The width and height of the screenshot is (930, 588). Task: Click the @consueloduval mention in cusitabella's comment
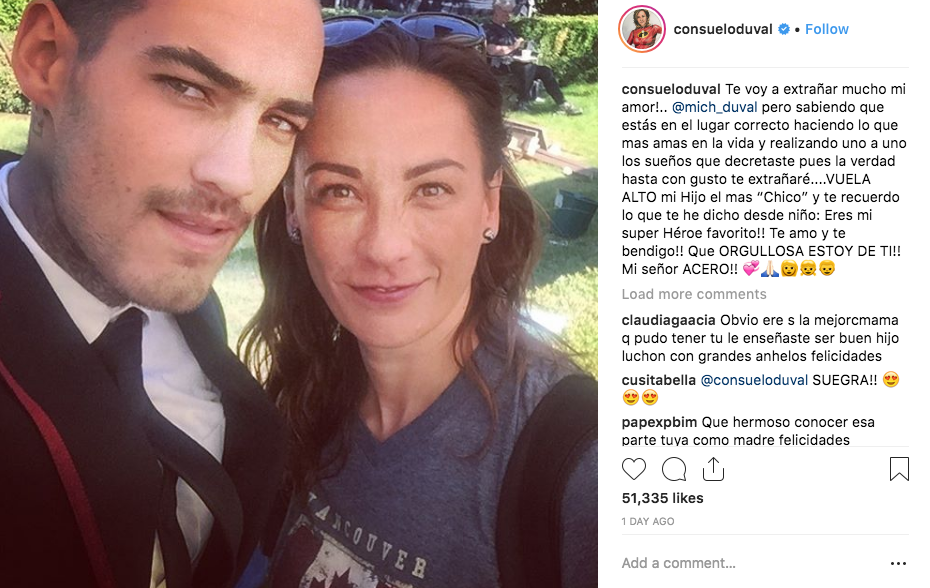[x=754, y=380]
